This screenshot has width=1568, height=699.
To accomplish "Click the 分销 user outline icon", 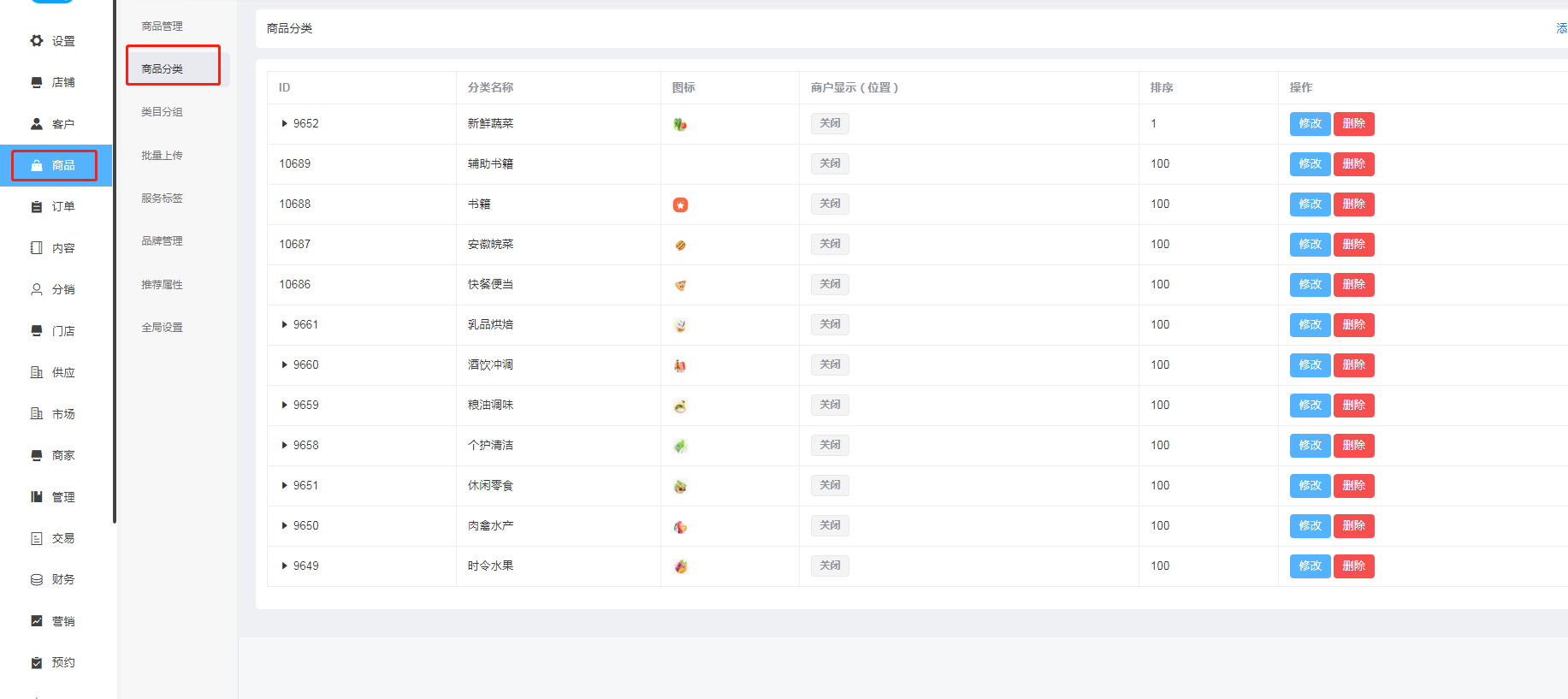I will click(x=37, y=289).
